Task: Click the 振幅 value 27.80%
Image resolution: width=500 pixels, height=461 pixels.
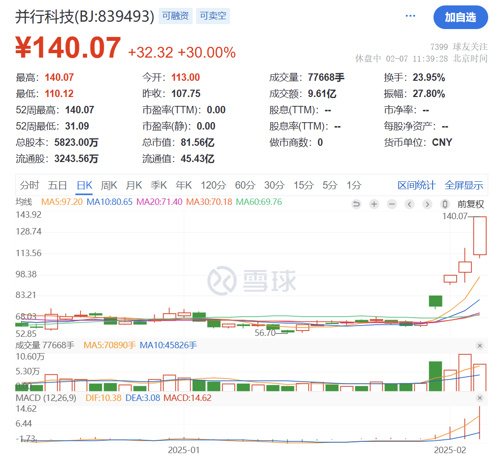Action: click(429, 94)
